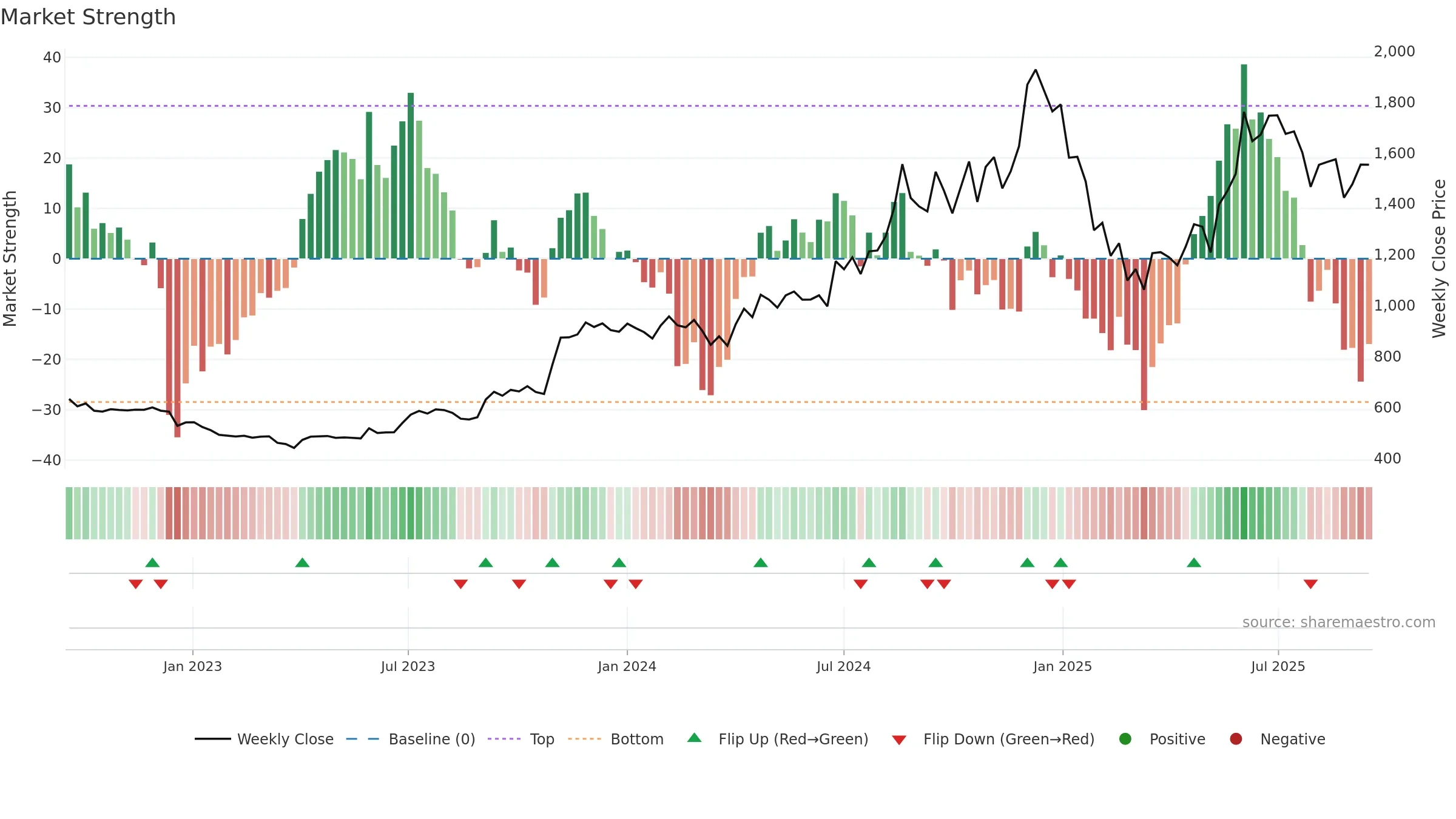Click the 2,000 price tick label
This screenshot has height=819, width=1456.
[1394, 52]
